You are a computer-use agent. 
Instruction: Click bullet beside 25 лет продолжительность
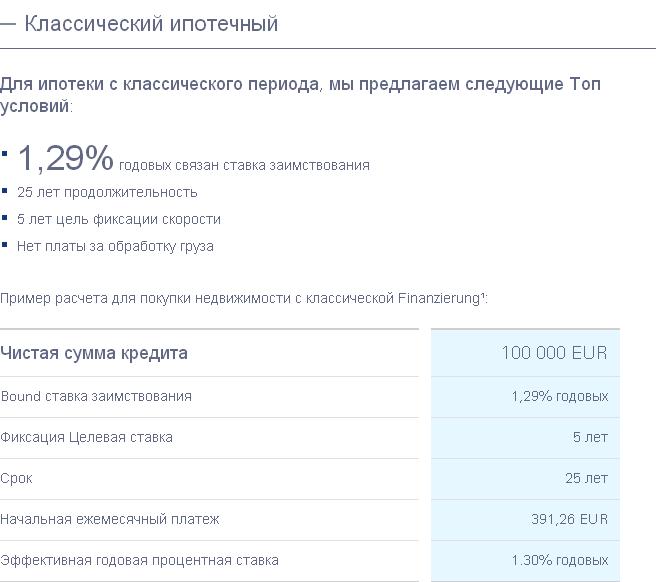coord(5,189)
